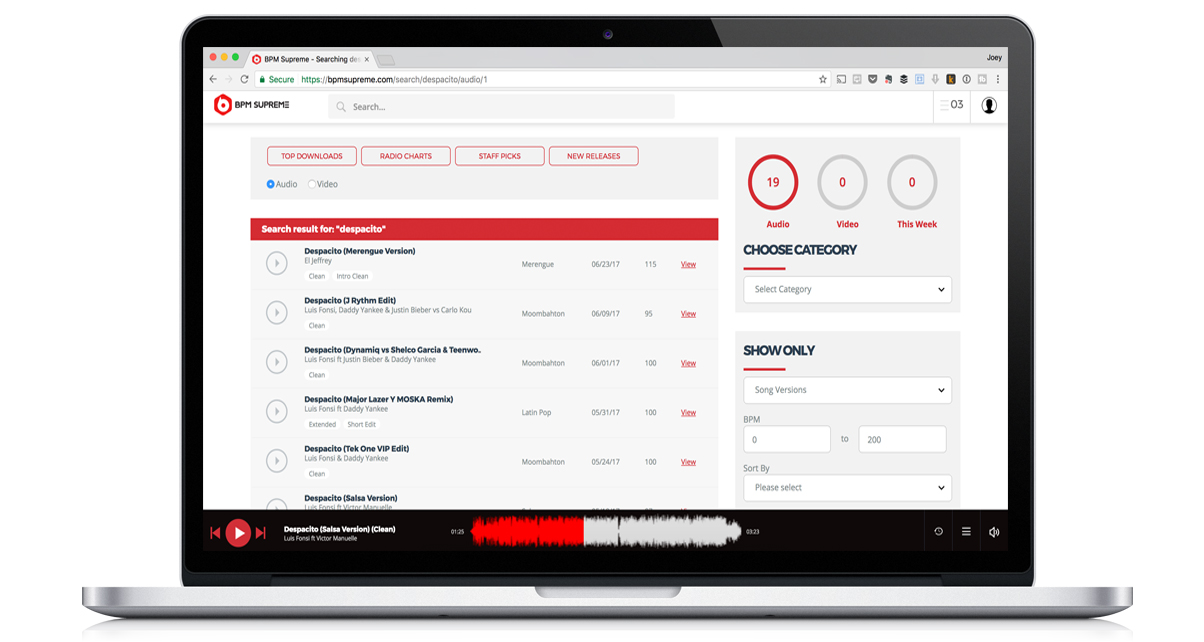This screenshot has height=642, width=1204.
Task: Select the Audio radio button
Action: [271, 184]
